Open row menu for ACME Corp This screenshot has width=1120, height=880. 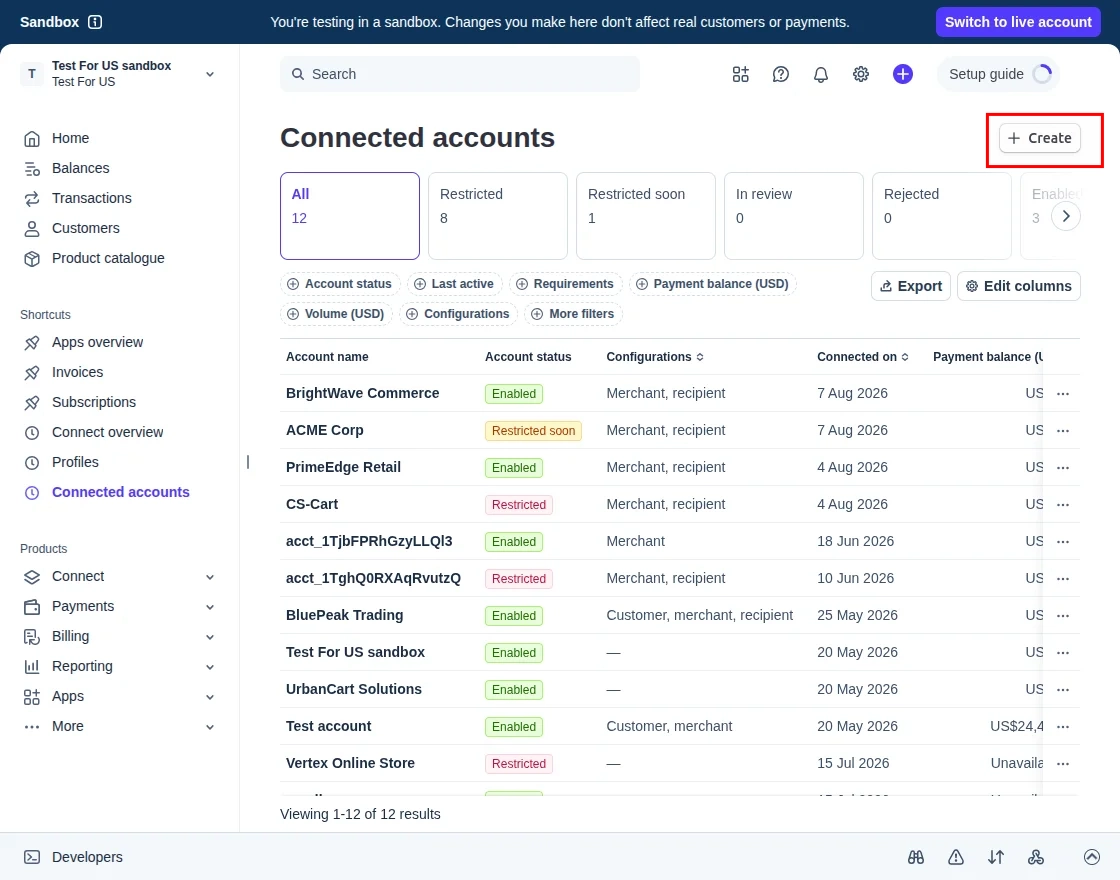click(1063, 431)
